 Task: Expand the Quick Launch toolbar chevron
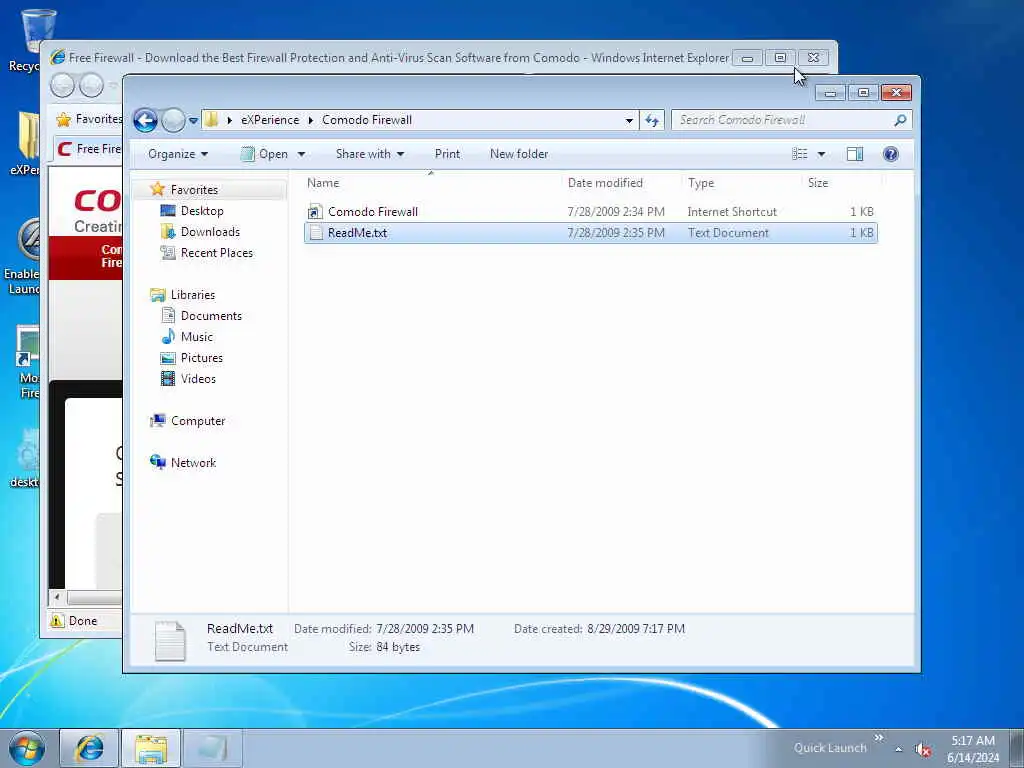(x=879, y=737)
